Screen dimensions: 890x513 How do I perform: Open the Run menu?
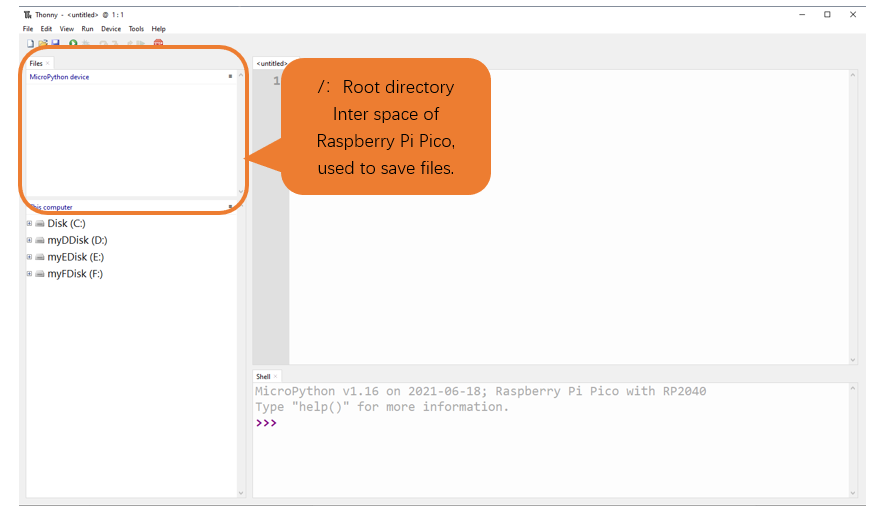pyautogui.click(x=87, y=29)
